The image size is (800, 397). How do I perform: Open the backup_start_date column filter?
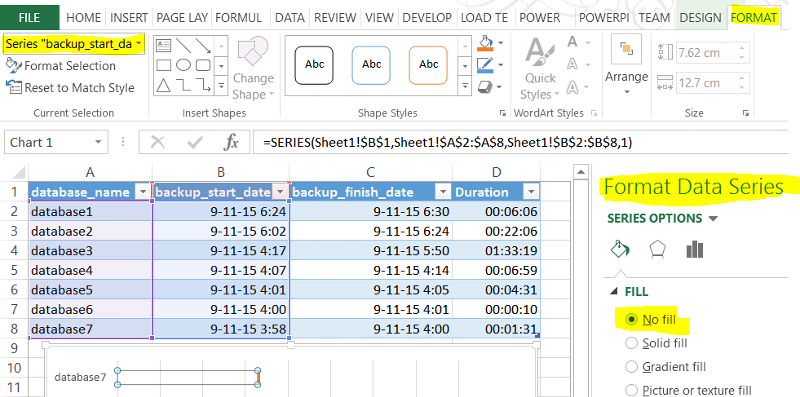click(281, 192)
